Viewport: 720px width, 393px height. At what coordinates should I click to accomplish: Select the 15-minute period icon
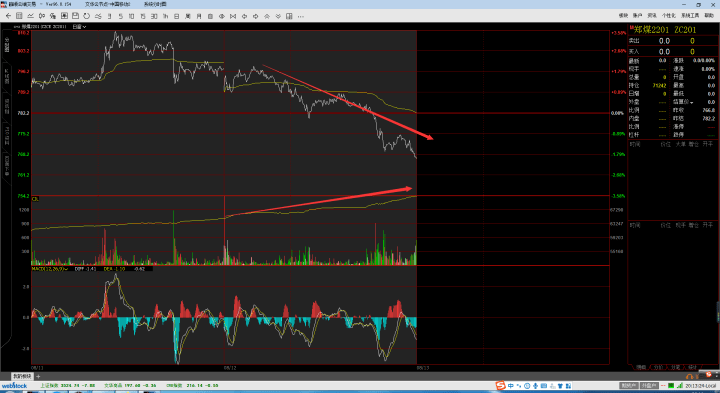pos(143,16)
